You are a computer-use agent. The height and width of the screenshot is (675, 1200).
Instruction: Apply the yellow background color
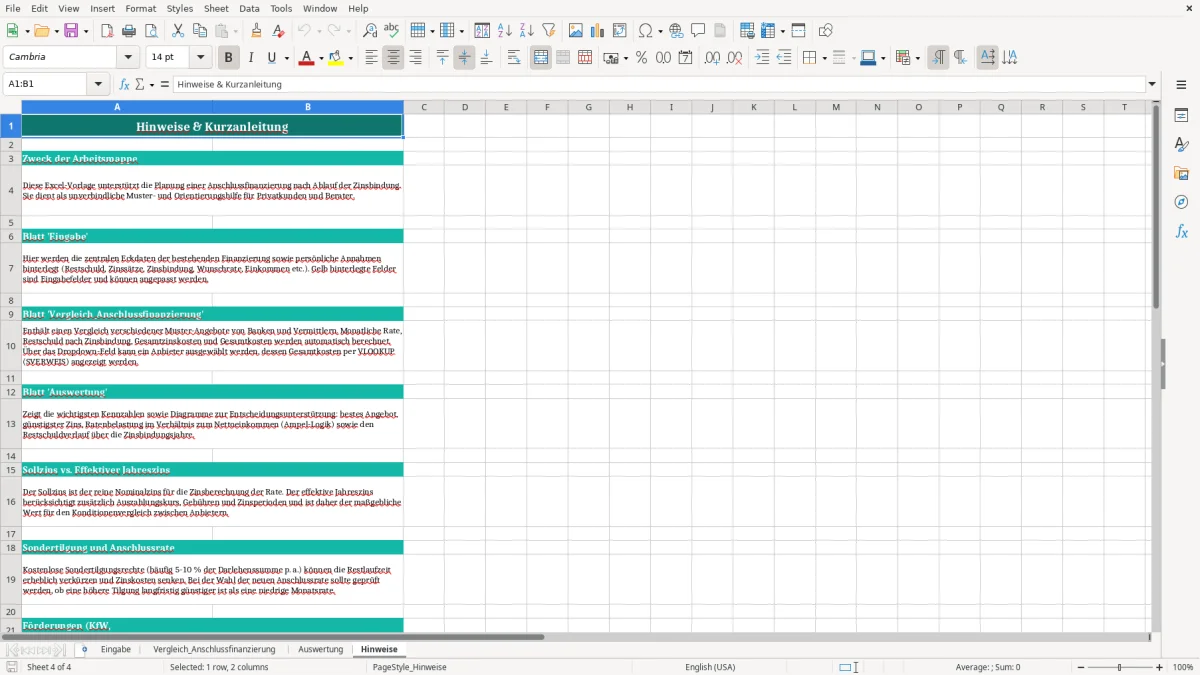(x=336, y=58)
